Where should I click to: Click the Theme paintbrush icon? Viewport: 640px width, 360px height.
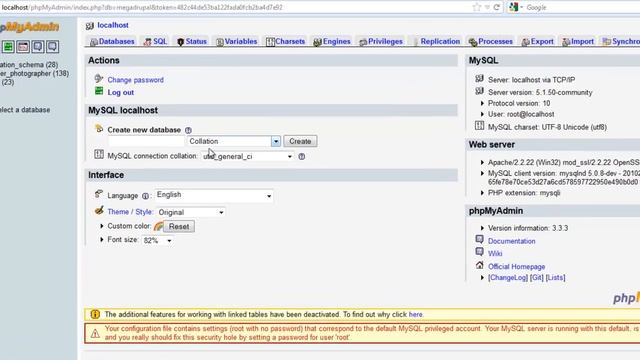click(x=99, y=211)
